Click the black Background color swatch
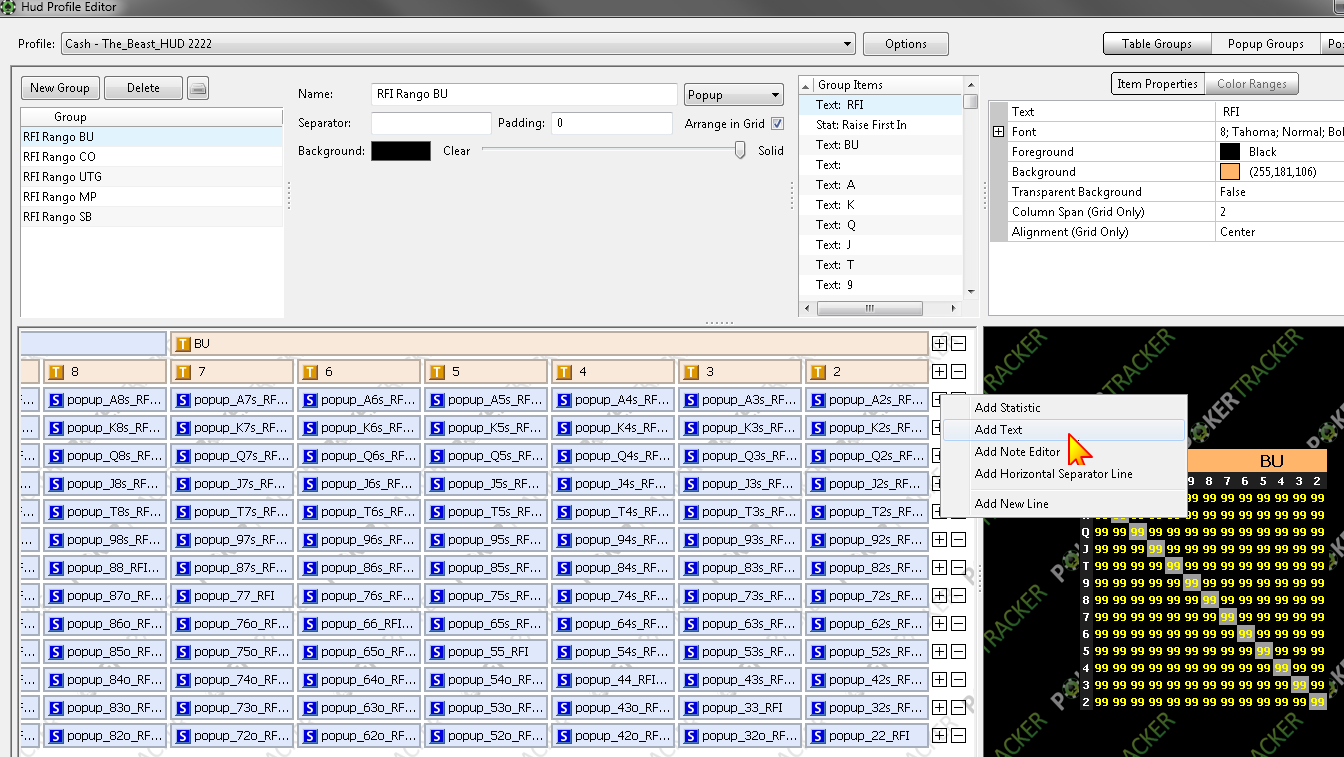Image resolution: width=1344 pixels, height=757 pixels. point(400,151)
